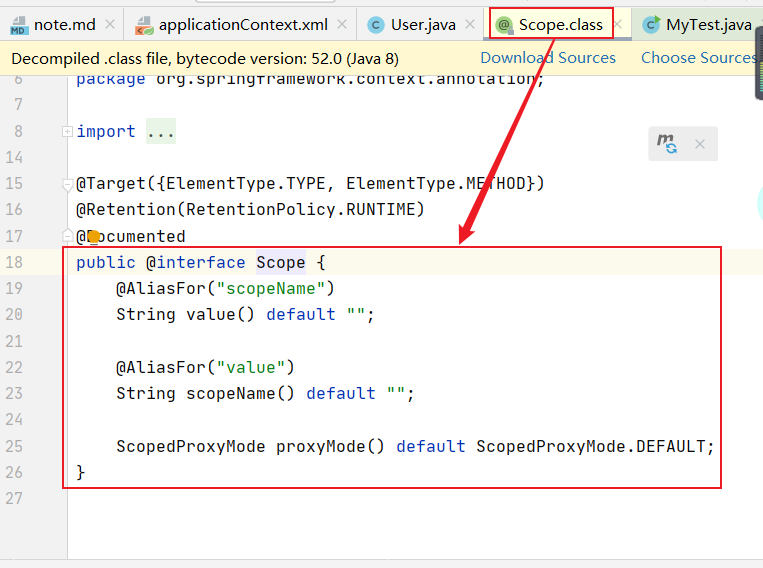
Task: Close the User.java tab
Action: click(468, 24)
